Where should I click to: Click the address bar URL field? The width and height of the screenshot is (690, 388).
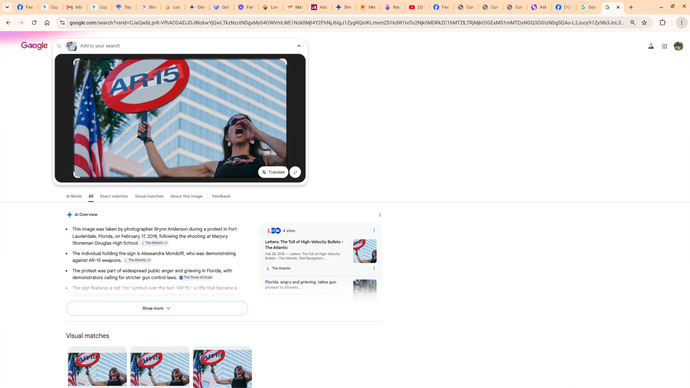346,22
